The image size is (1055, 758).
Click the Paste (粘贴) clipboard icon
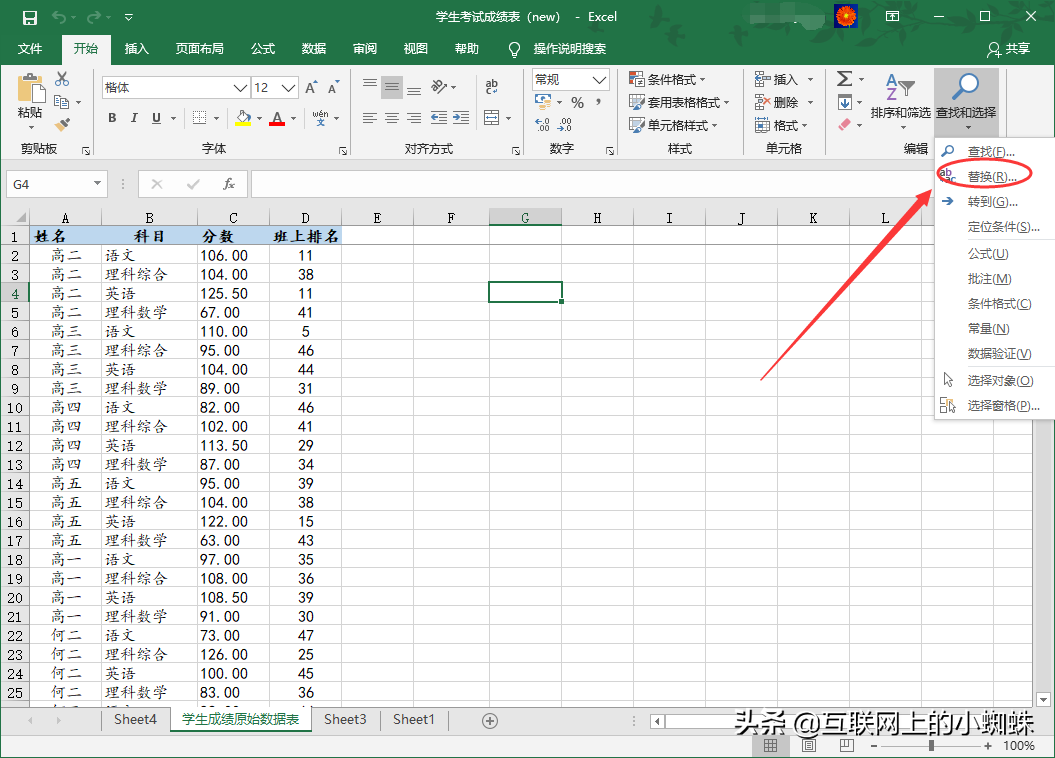(x=30, y=87)
